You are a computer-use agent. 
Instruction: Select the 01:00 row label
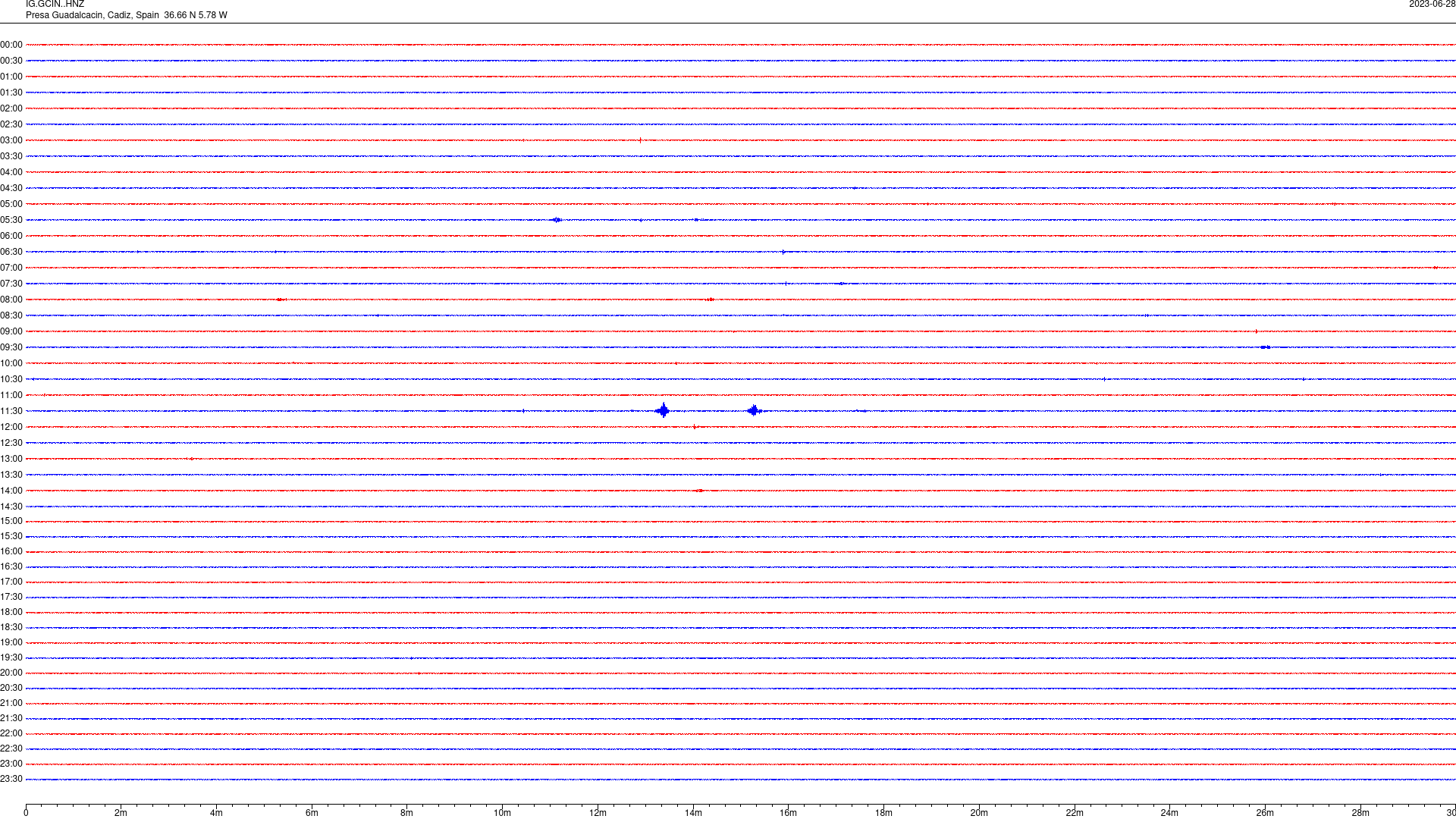pos(11,77)
